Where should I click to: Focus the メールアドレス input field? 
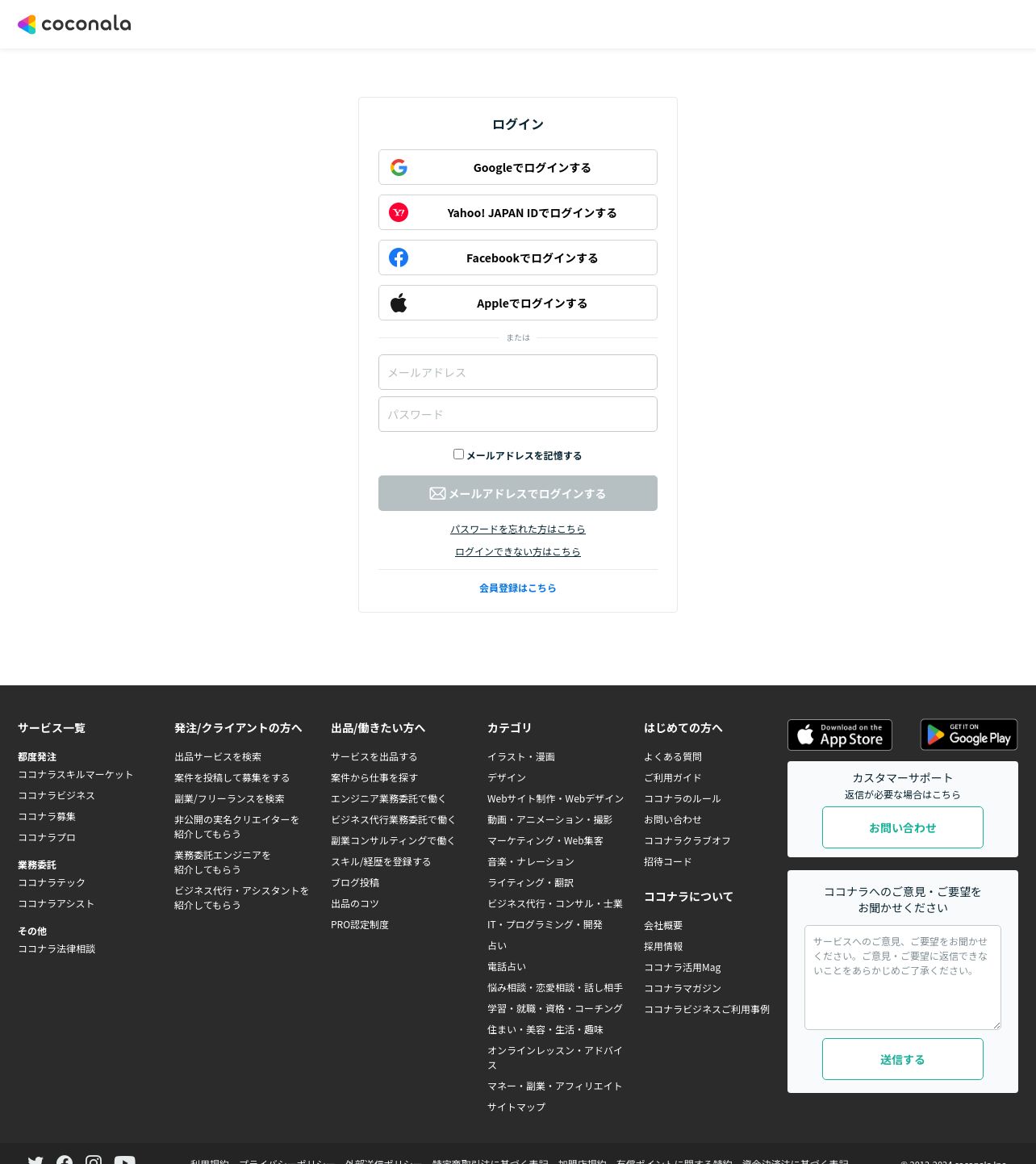(x=518, y=372)
